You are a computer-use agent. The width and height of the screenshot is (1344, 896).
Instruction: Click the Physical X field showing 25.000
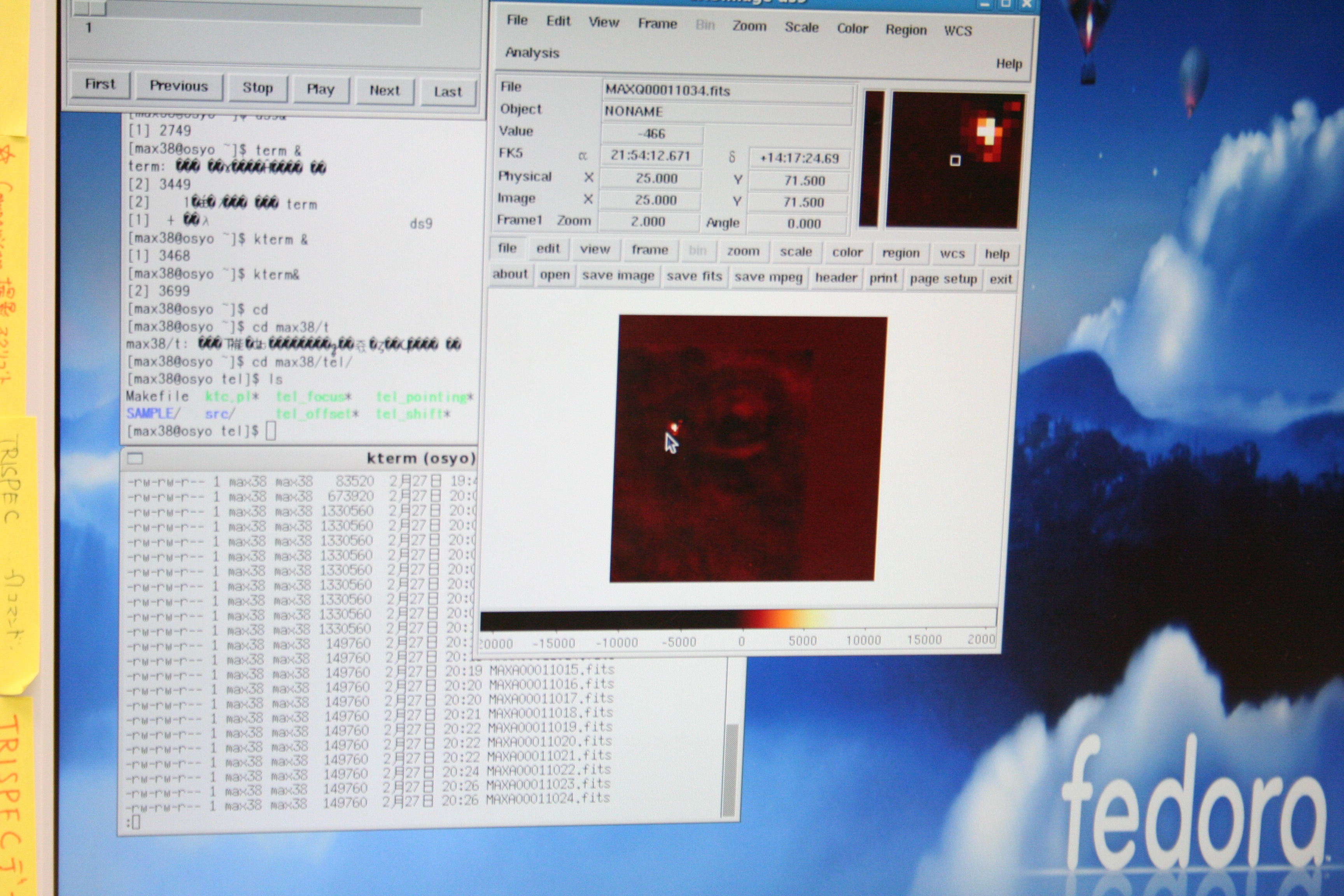coord(650,178)
